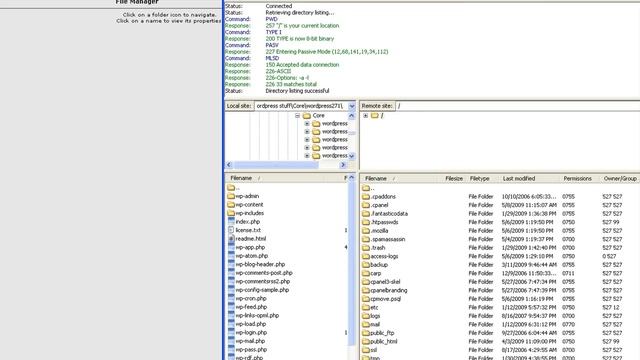This screenshot has height=360, width=640.
Task: Open the .mozilla remote folder icon
Action: coord(366,231)
